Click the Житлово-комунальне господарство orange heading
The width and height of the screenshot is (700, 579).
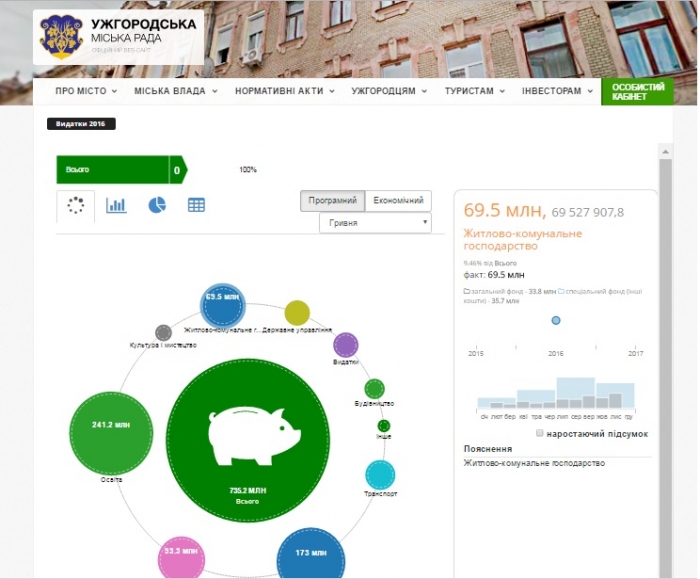tap(522, 240)
